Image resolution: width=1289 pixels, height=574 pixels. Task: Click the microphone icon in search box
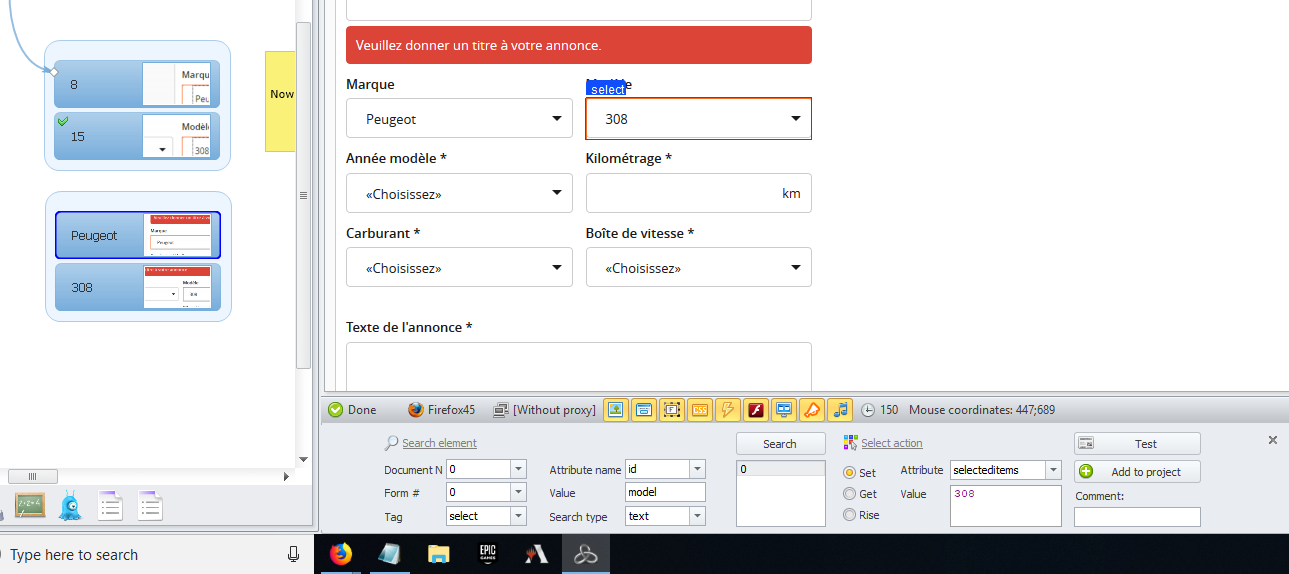pos(294,554)
